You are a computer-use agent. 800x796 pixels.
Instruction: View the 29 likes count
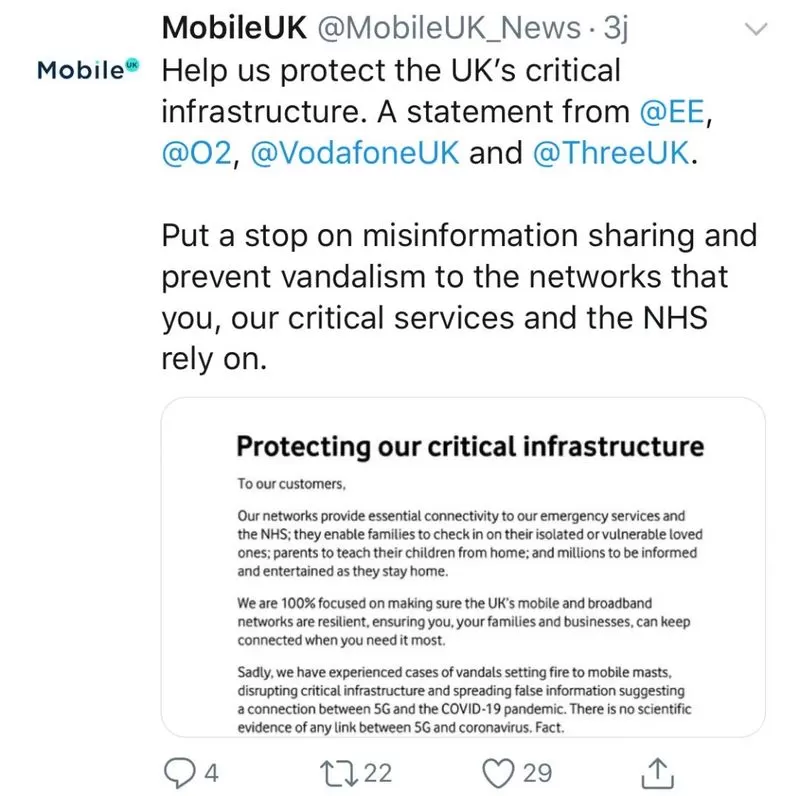pyautogui.click(x=537, y=773)
